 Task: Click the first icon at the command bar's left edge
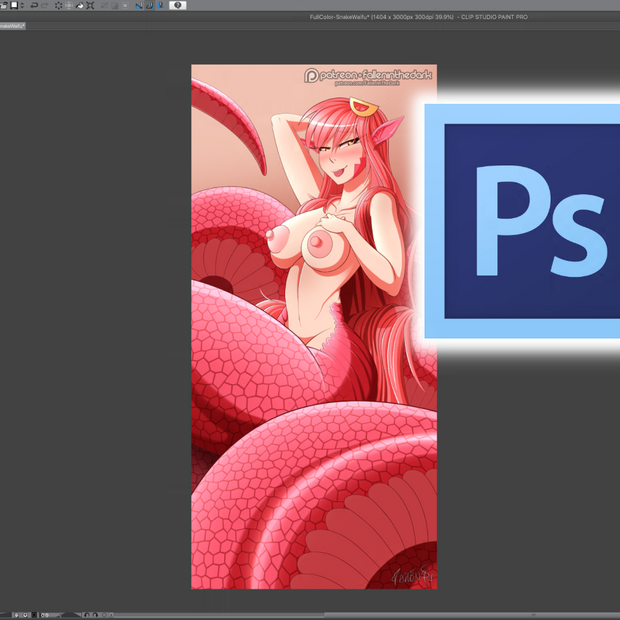point(4,5)
